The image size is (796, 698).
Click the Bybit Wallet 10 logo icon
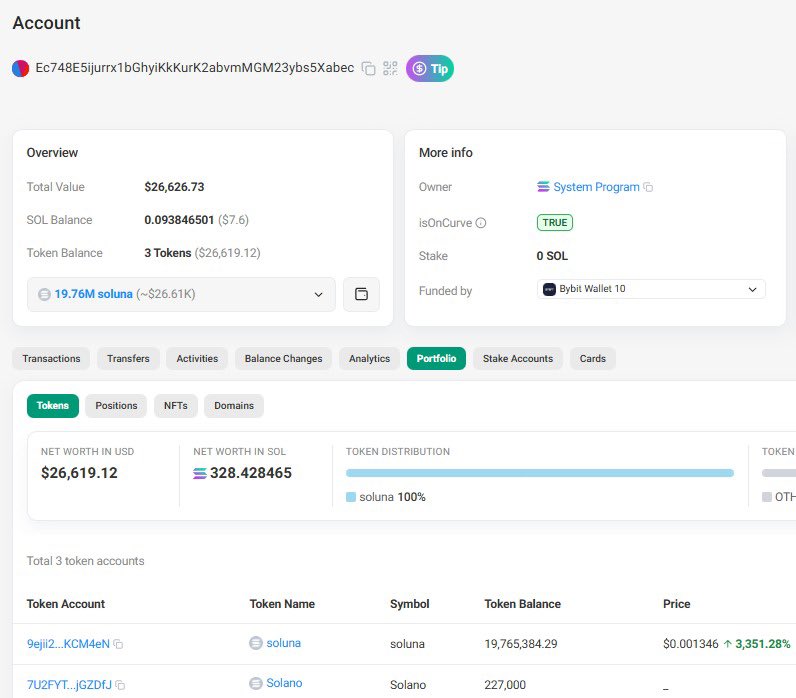tap(549, 289)
